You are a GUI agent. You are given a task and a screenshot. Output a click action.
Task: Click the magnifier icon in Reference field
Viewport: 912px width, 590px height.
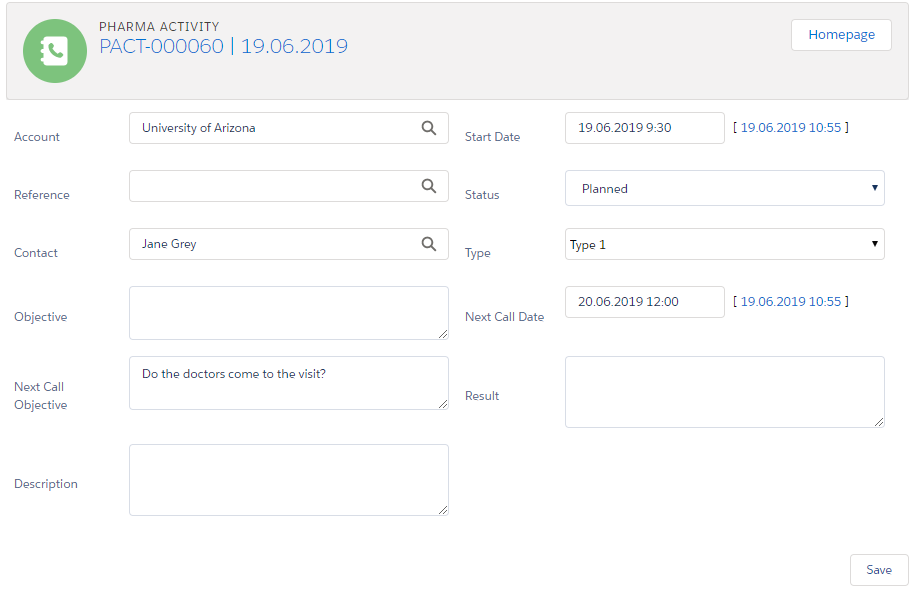(x=428, y=186)
